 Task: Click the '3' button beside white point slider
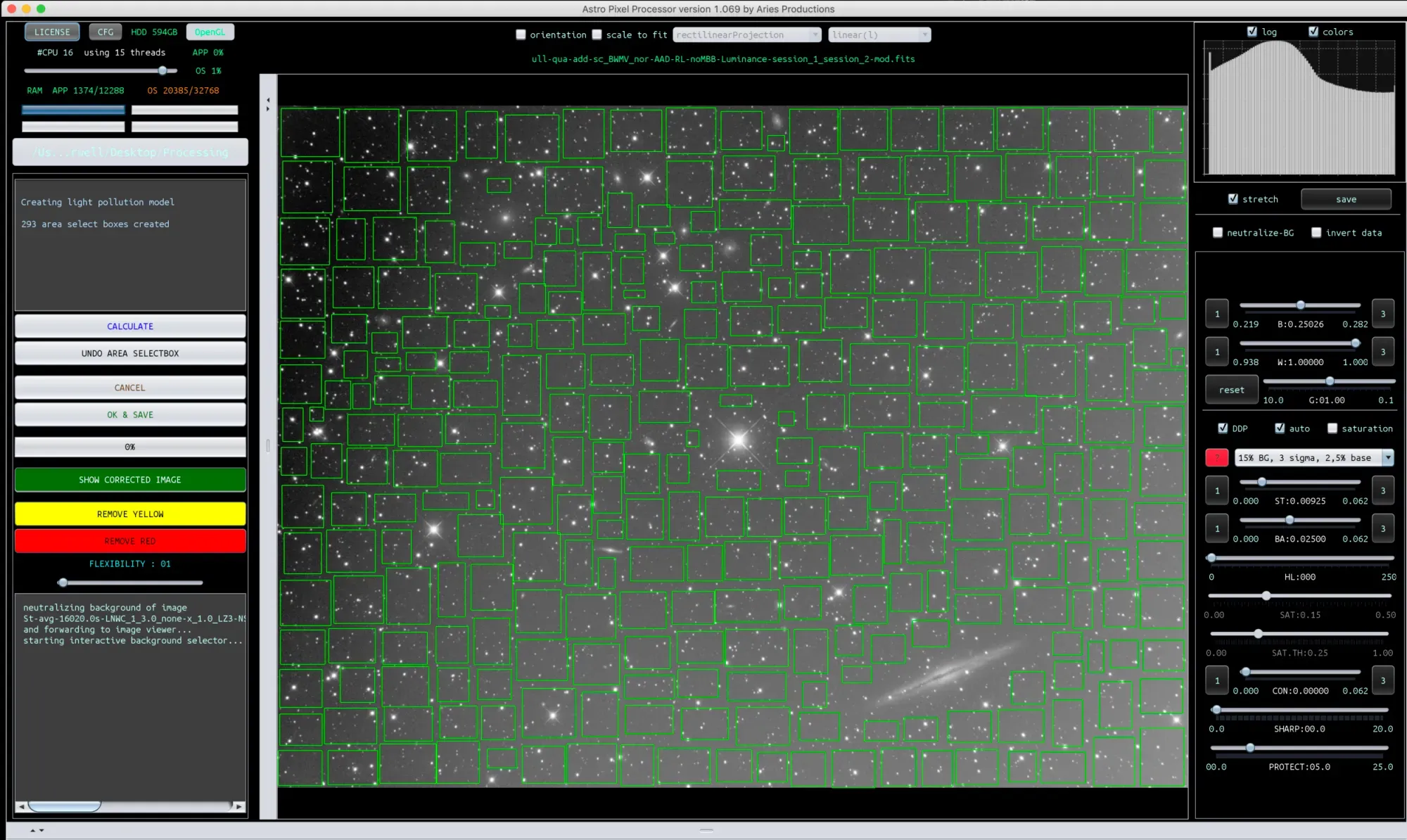click(1382, 352)
